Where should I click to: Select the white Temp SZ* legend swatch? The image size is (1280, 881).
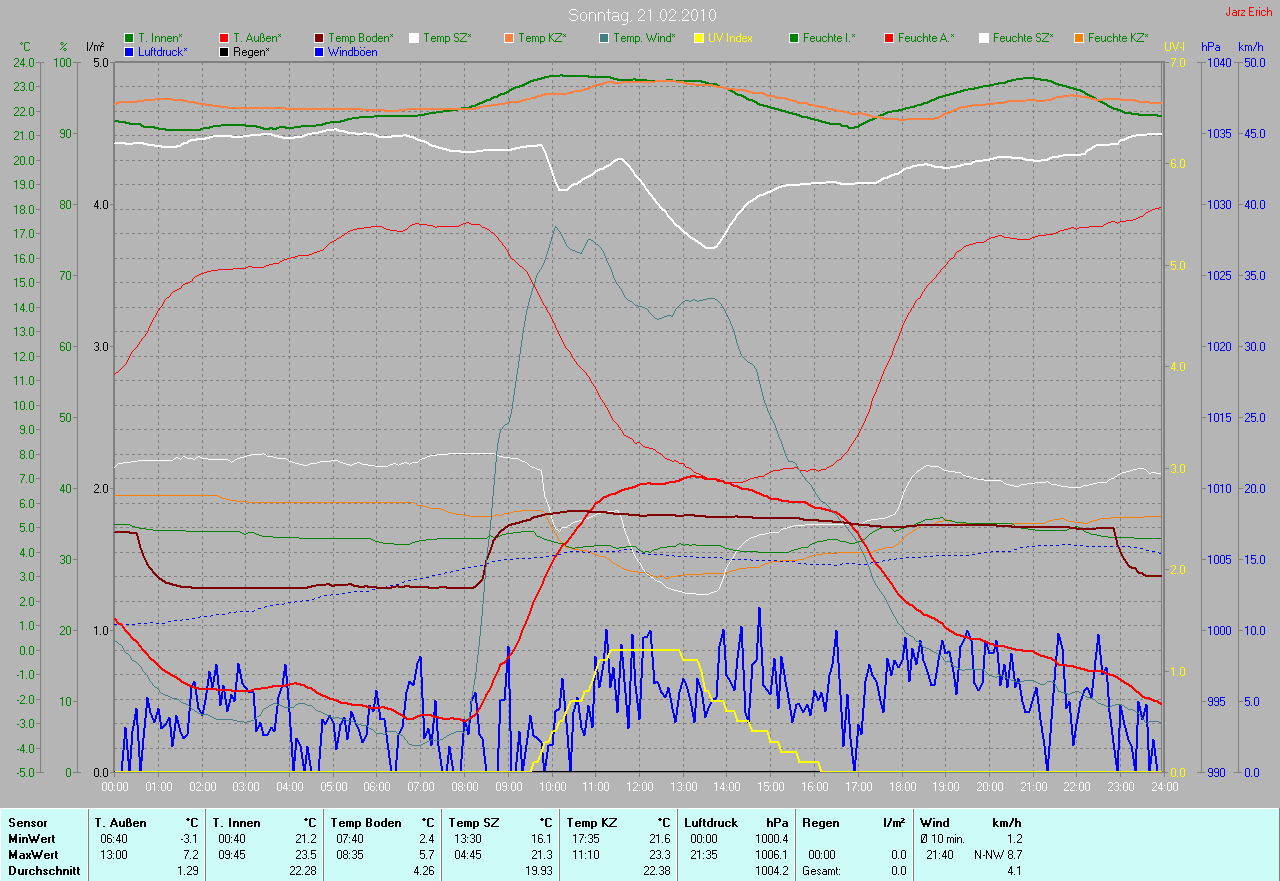coord(414,38)
